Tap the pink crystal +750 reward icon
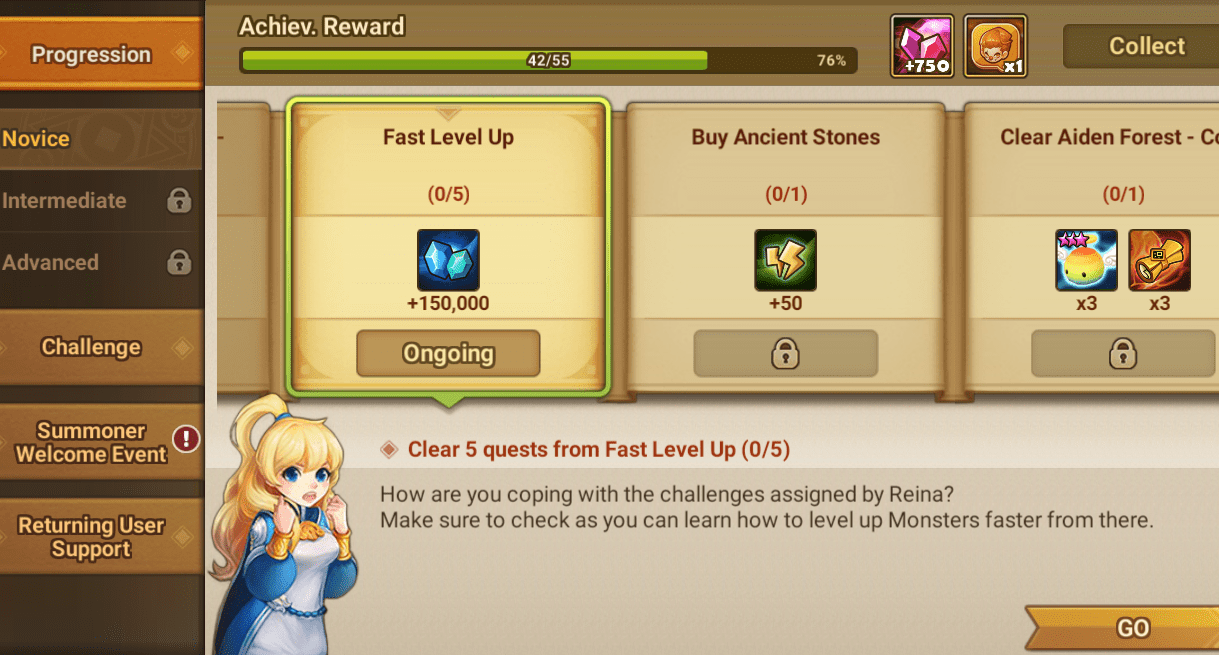The height and width of the screenshot is (655, 1219). click(922, 46)
